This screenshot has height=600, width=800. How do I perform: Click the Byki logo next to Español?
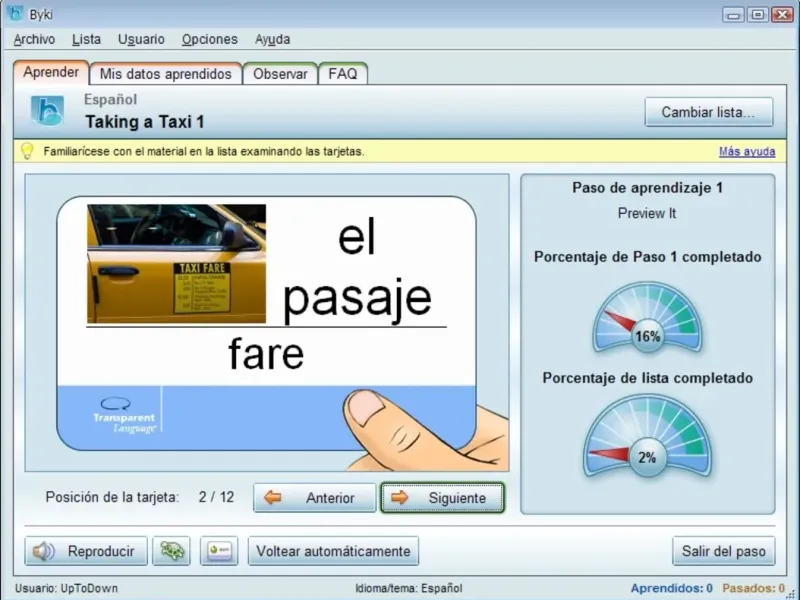pos(47,111)
